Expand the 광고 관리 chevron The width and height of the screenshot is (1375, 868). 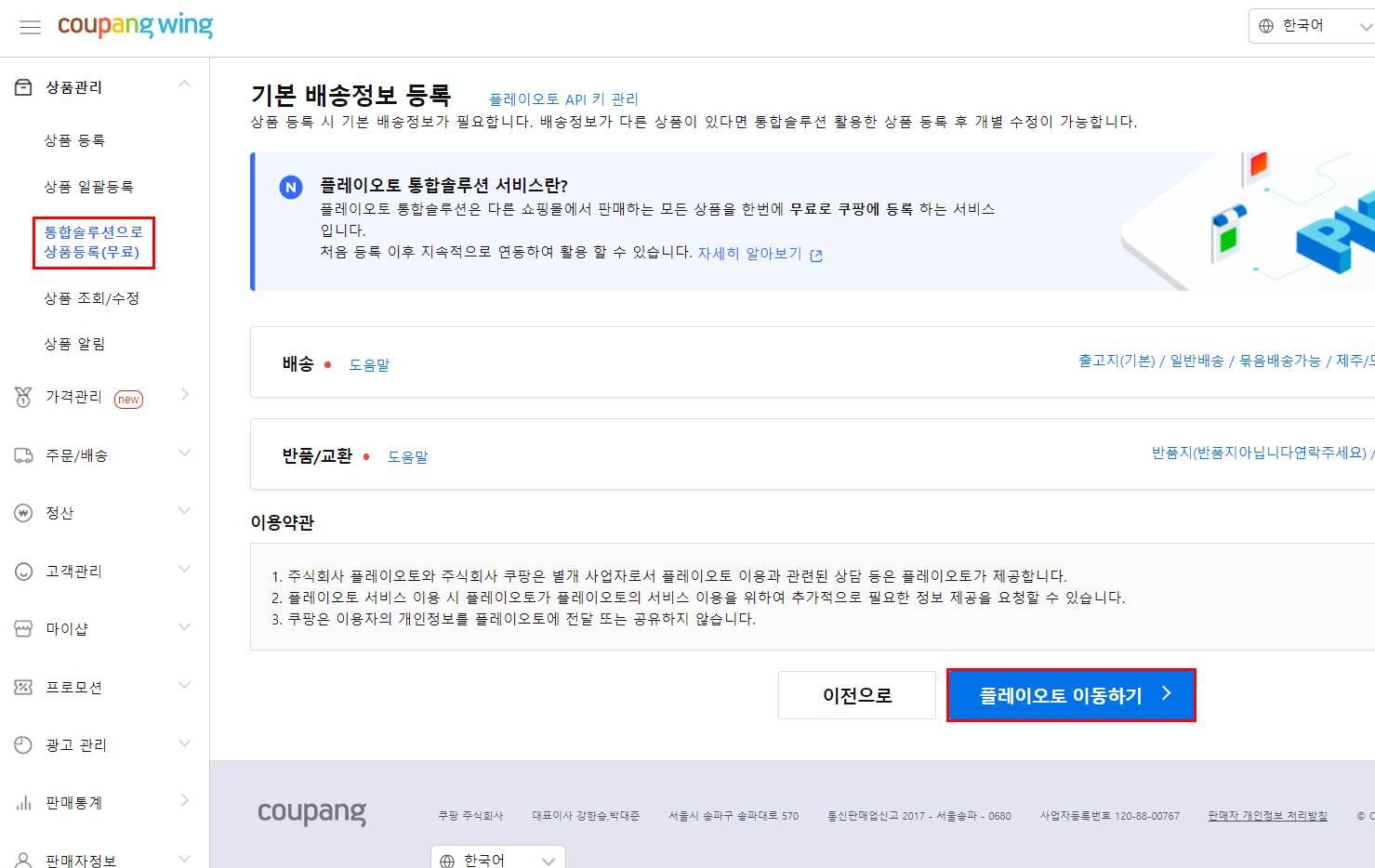click(x=184, y=743)
